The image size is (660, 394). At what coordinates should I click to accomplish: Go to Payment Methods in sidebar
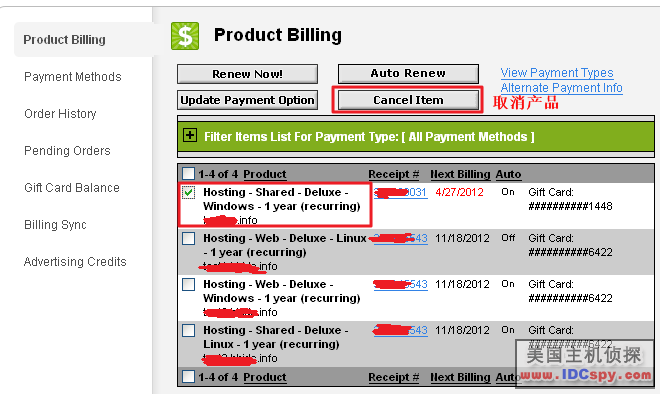pos(73,77)
